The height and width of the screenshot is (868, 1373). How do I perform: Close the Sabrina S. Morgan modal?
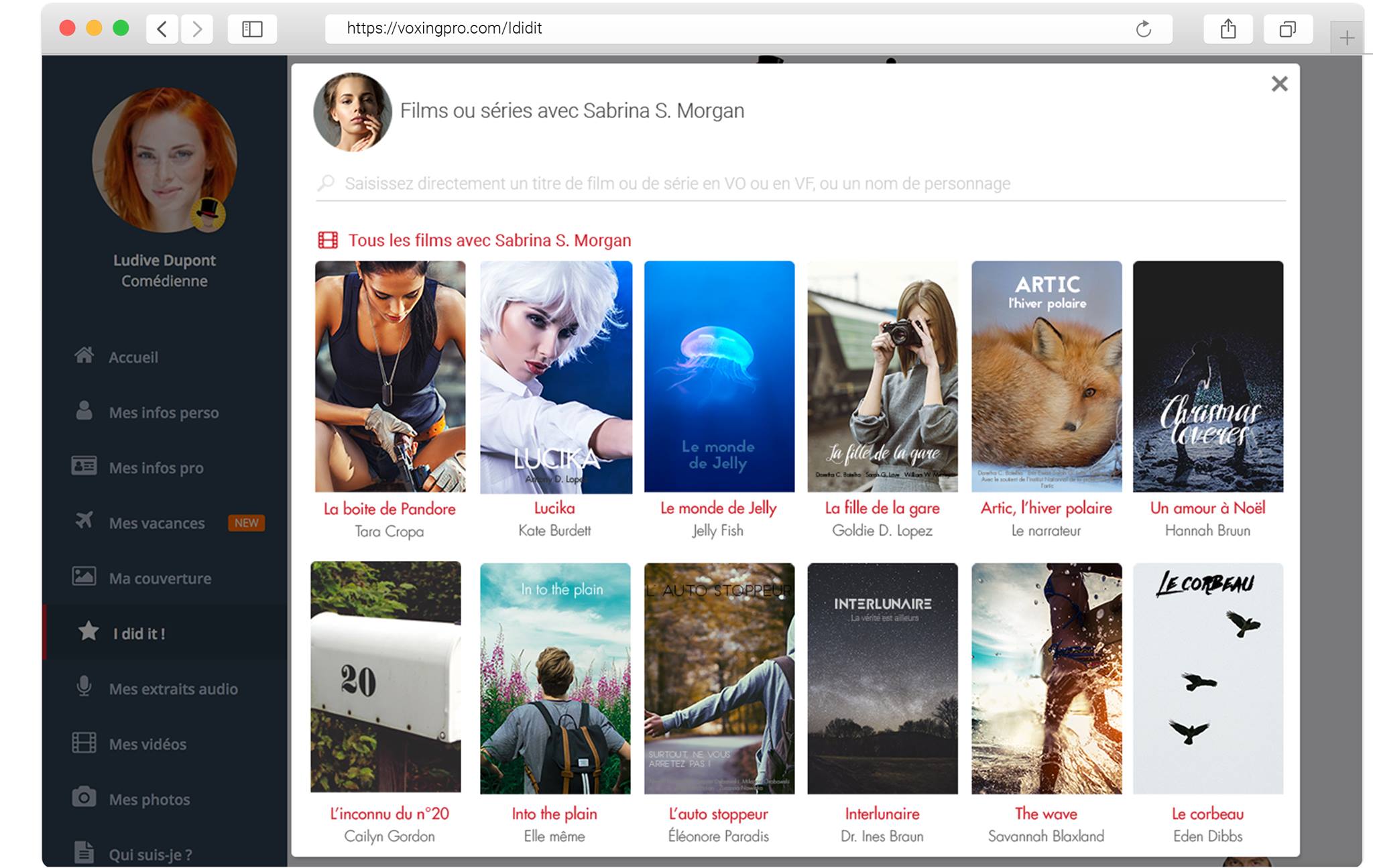click(1279, 84)
